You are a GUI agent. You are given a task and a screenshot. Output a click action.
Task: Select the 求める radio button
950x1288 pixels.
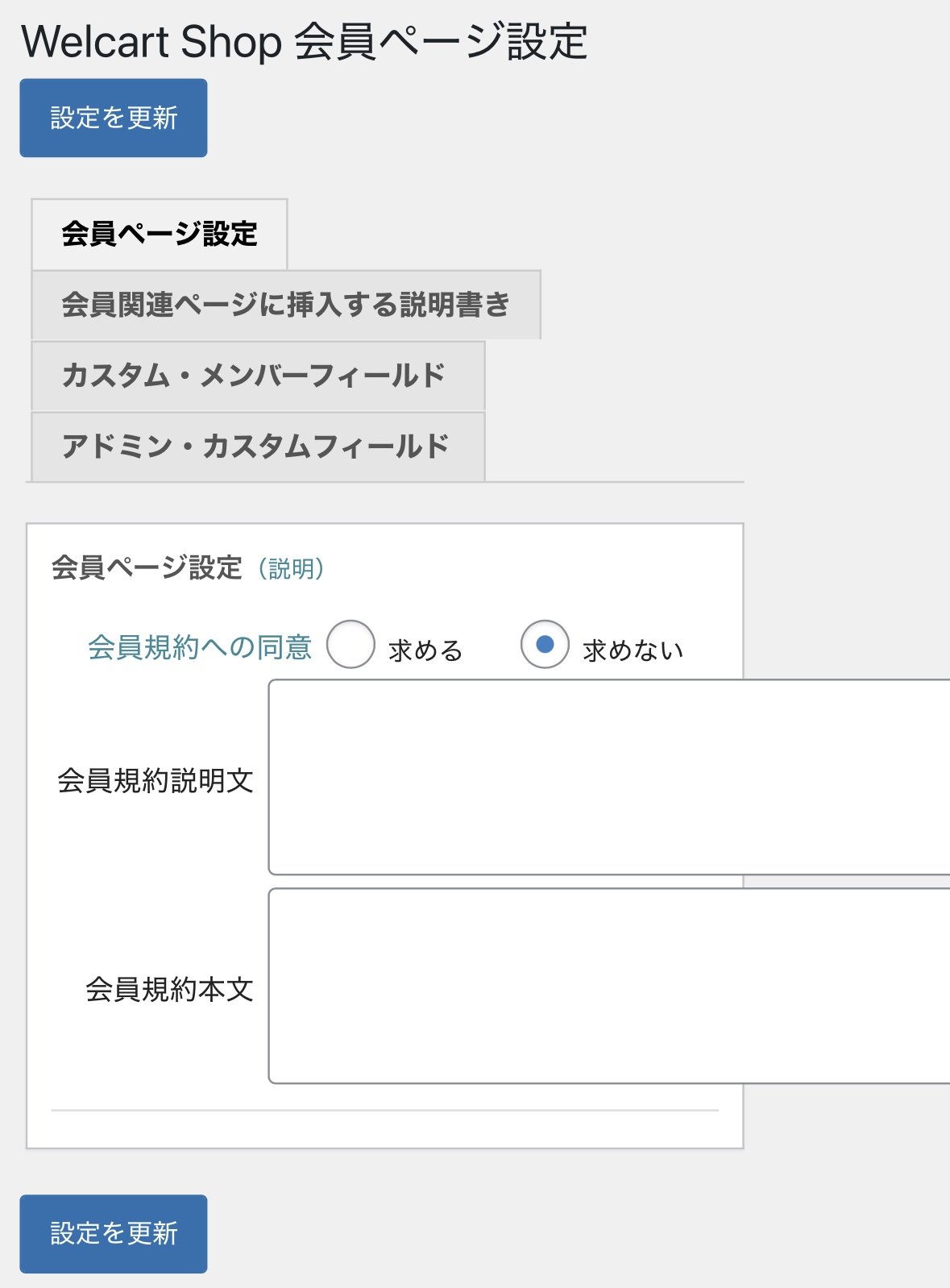click(x=351, y=644)
